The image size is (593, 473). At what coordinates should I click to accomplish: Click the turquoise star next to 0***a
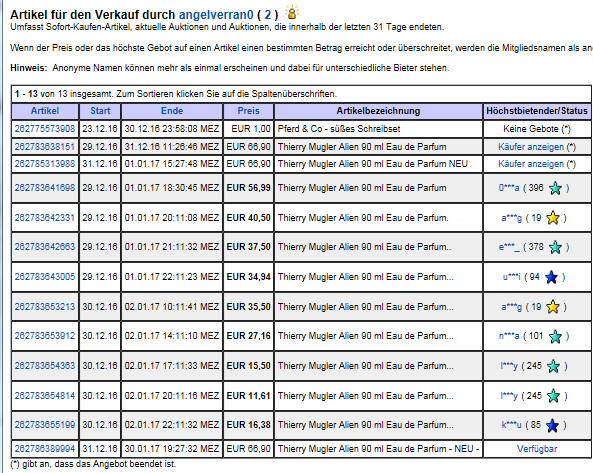(x=555, y=188)
